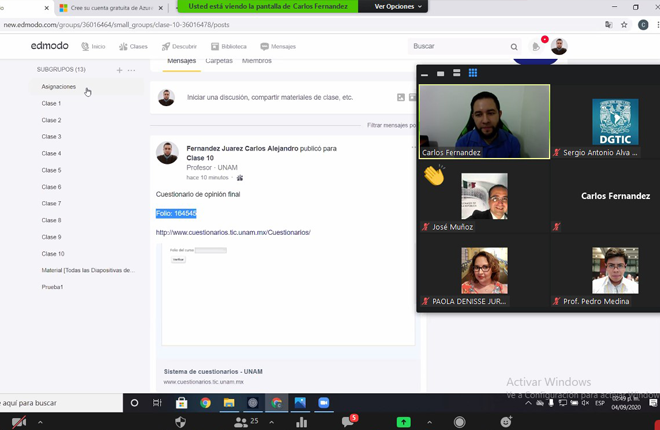Click the green Zoom share screen icon

point(403,422)
